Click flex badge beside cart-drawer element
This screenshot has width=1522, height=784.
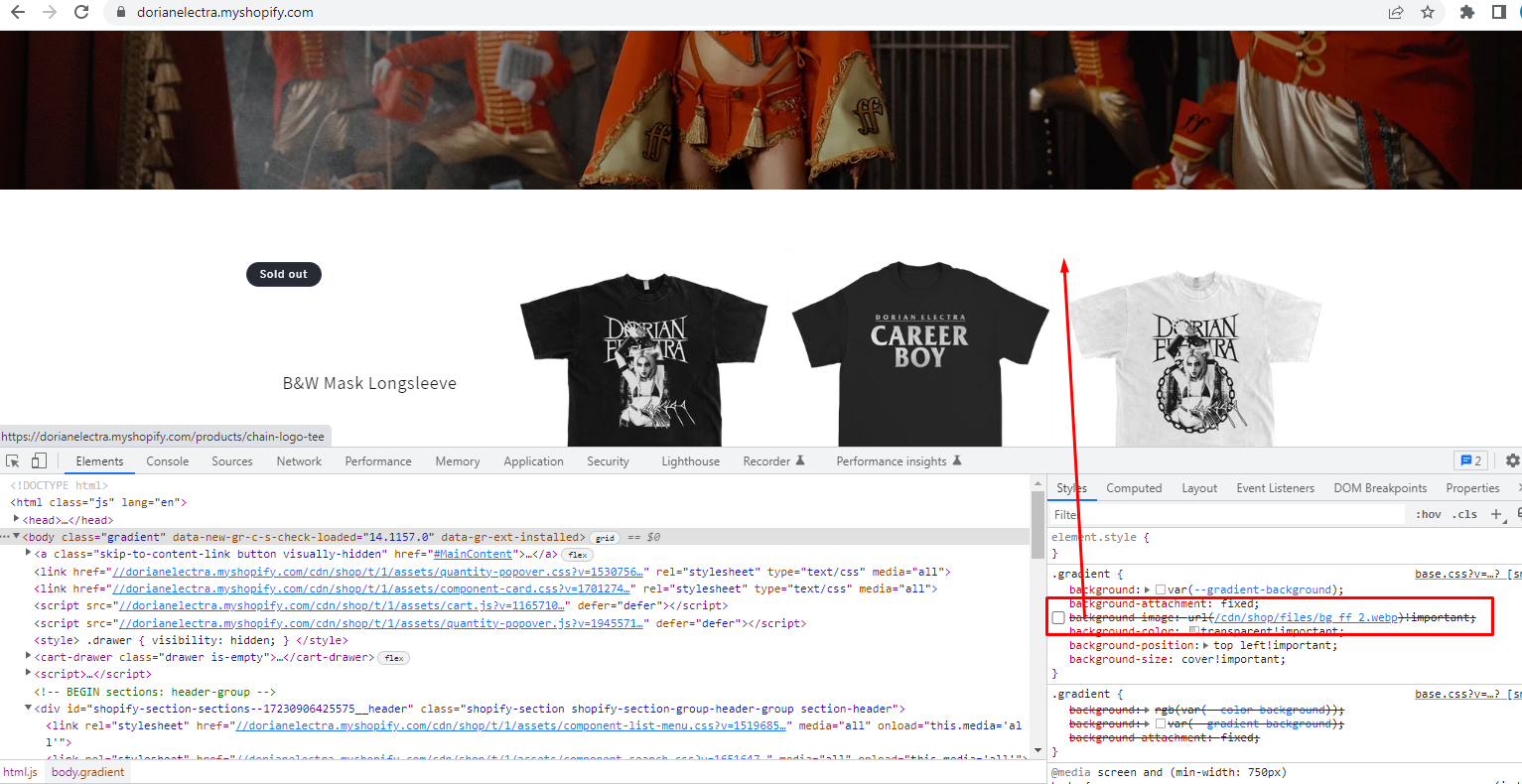tap(394, 658)
